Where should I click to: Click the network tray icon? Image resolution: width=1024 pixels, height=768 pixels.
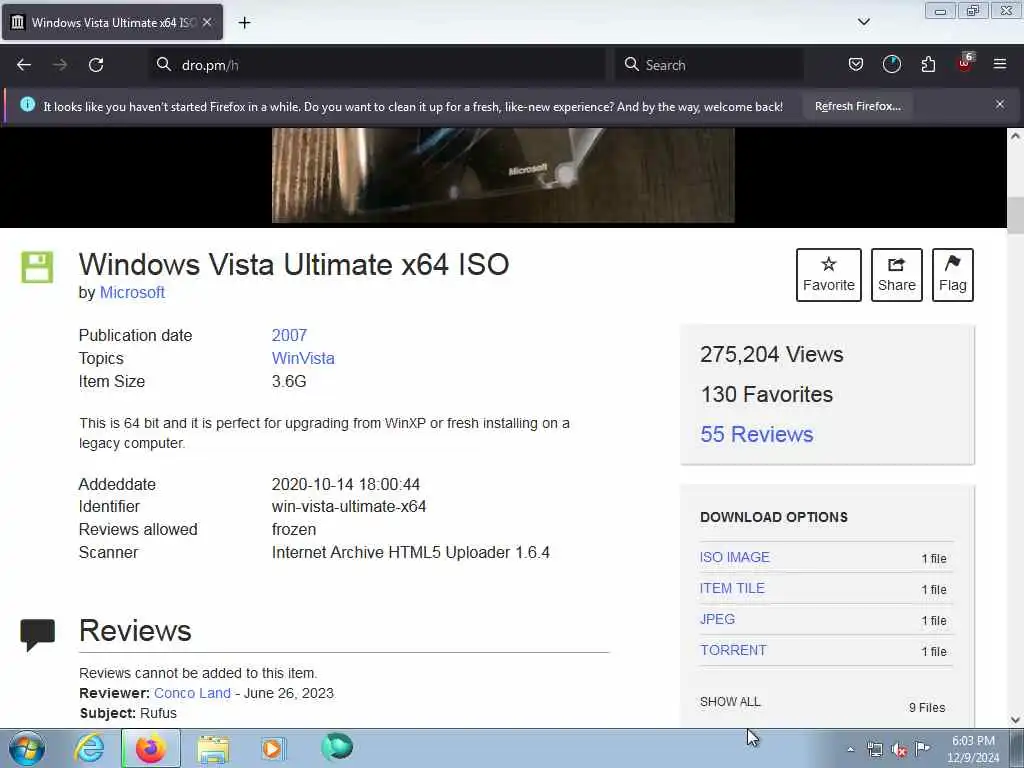pos(874,749)
